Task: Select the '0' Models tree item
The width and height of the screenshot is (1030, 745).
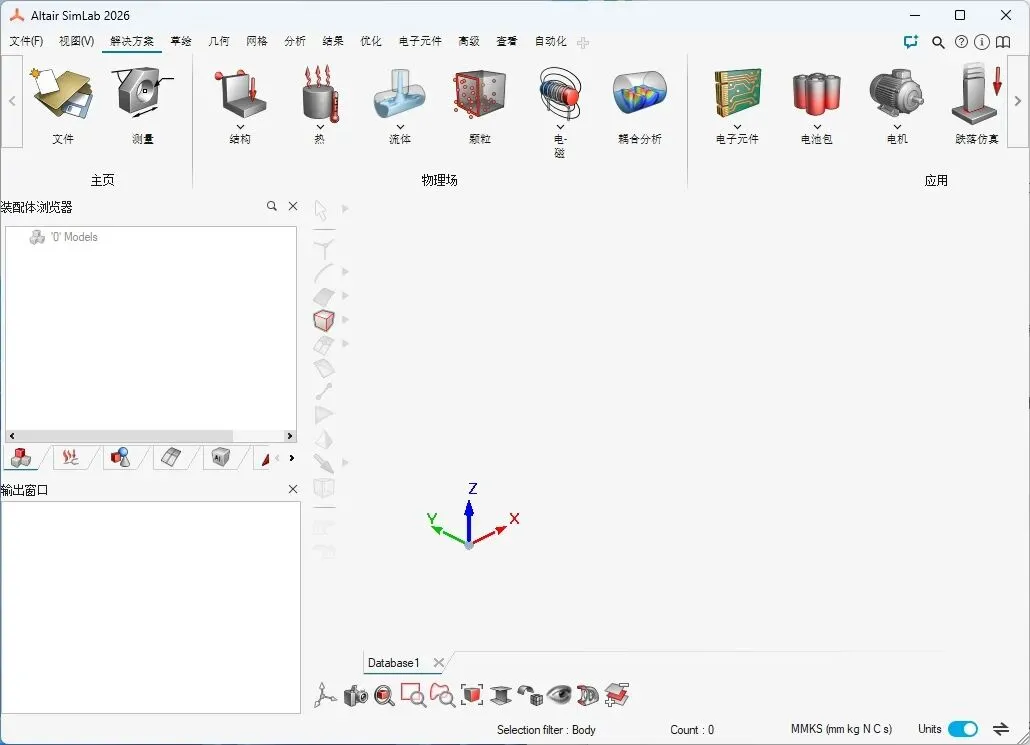Action: [64, 237]
